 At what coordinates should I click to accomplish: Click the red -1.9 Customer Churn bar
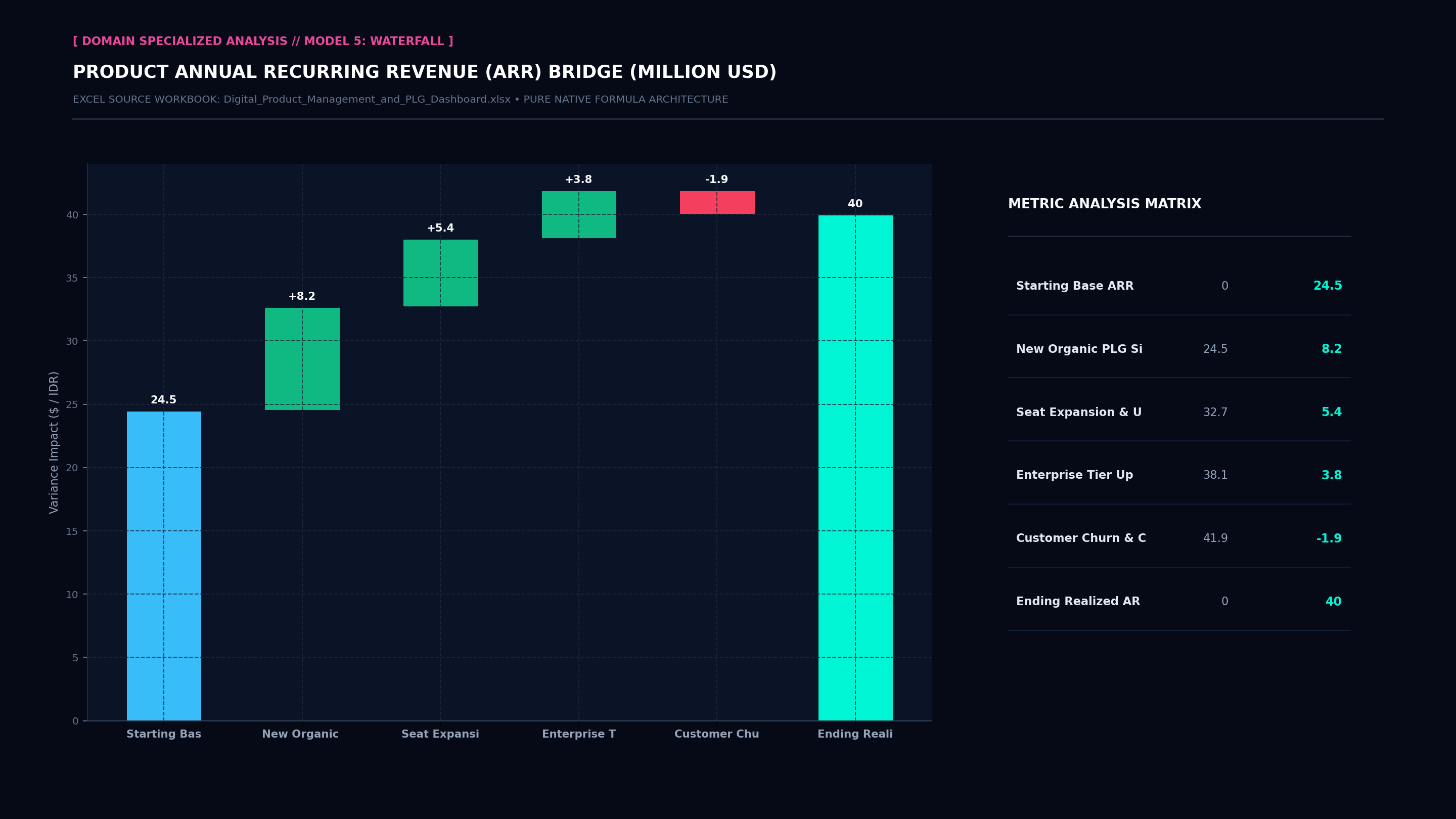coord(717,202)
